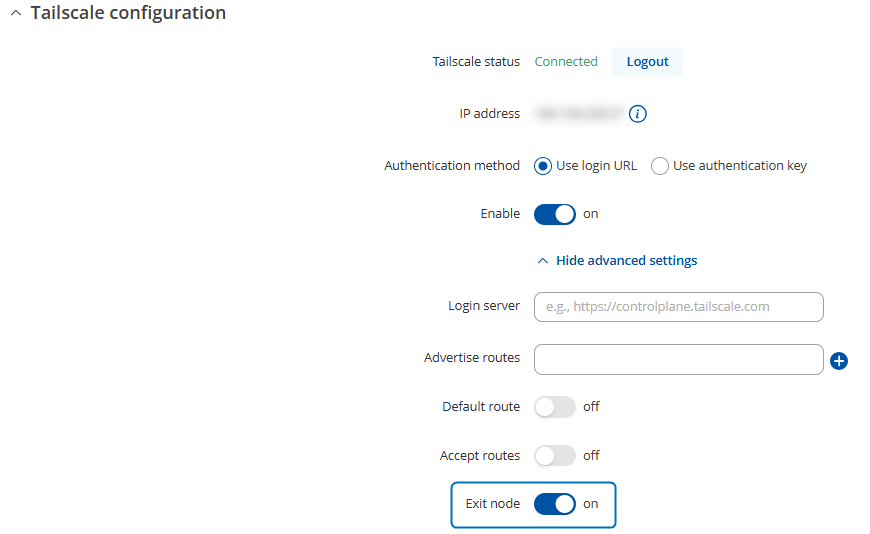The width and height of the screenshot is (870, 534).
Task: Click the Authentication method label
Action: pos(452,165)
